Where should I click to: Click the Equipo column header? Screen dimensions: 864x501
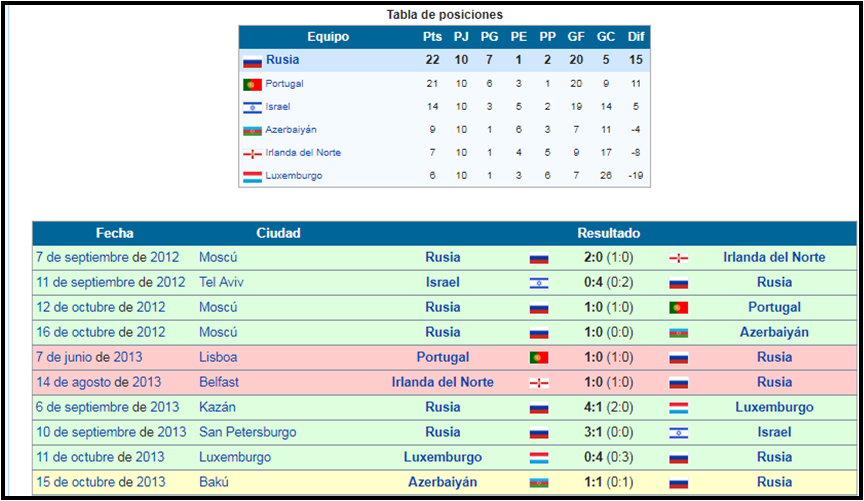coord(328,37)
